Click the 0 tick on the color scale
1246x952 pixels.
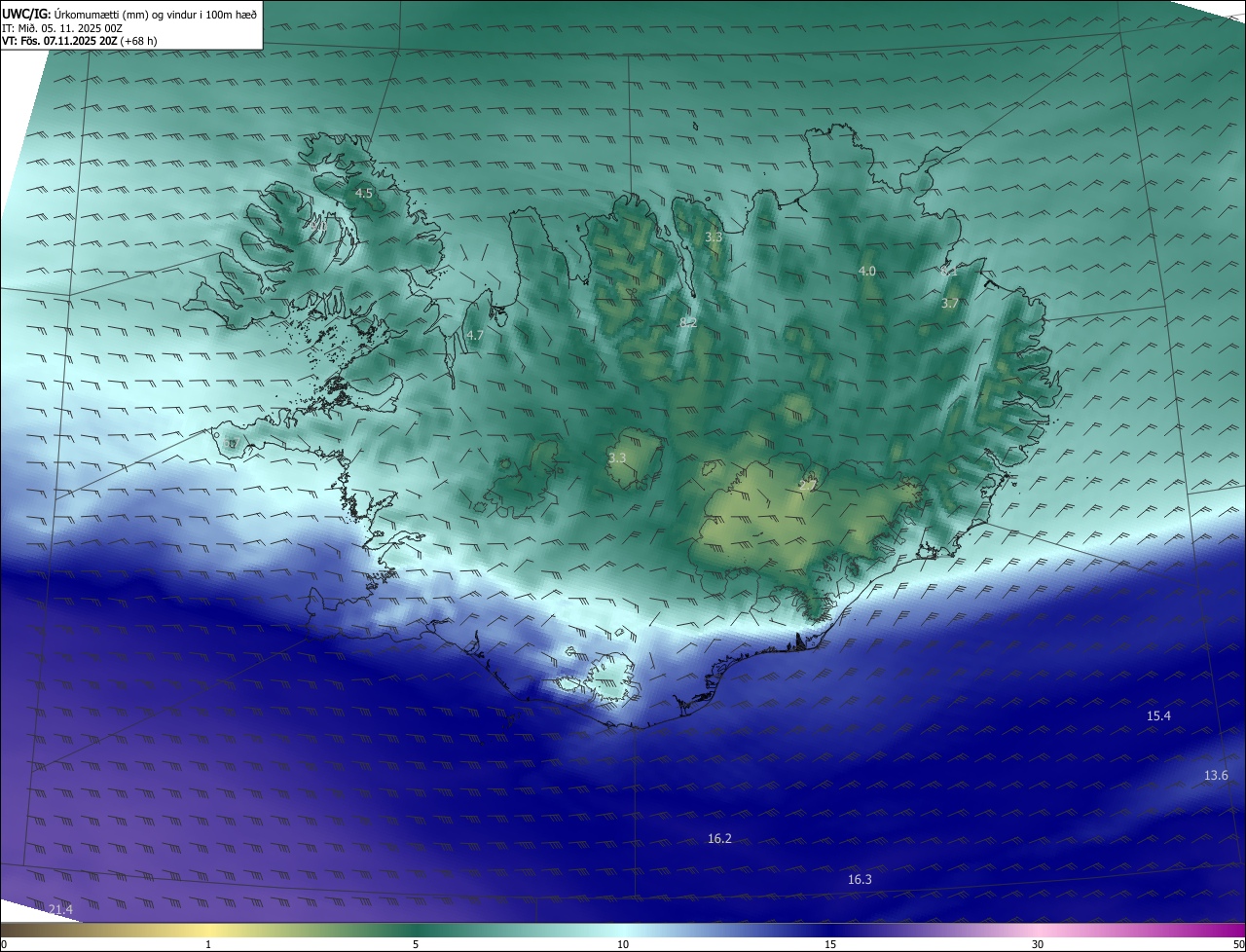[4, 944]
